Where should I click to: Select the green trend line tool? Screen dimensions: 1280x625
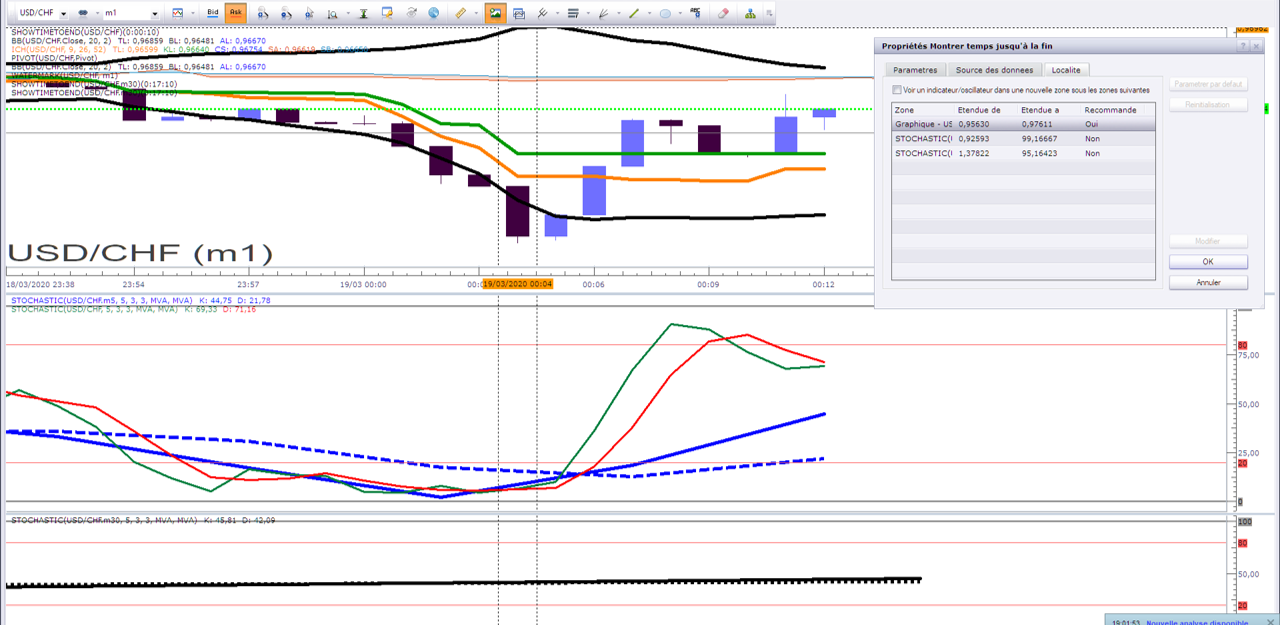(x=634, y=13)
